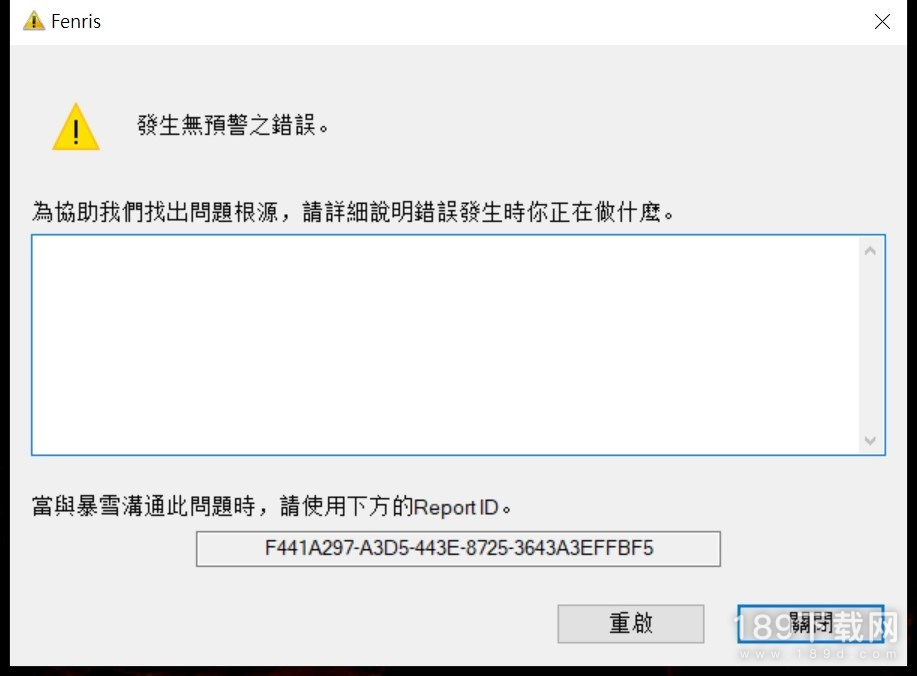Click the large yellow warning triangle

76,127
